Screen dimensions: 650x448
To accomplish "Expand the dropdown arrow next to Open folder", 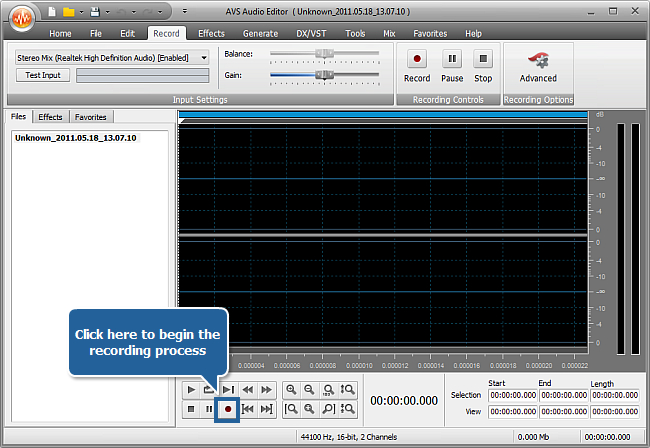I will (82, 12).
